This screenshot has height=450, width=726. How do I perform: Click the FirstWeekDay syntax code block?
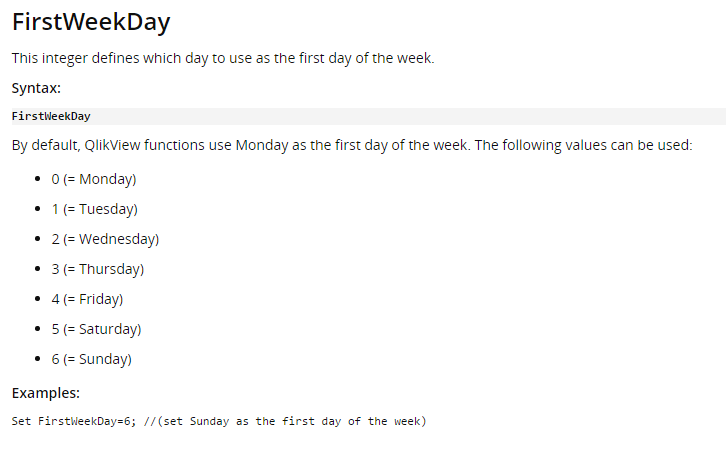point(52,116)
